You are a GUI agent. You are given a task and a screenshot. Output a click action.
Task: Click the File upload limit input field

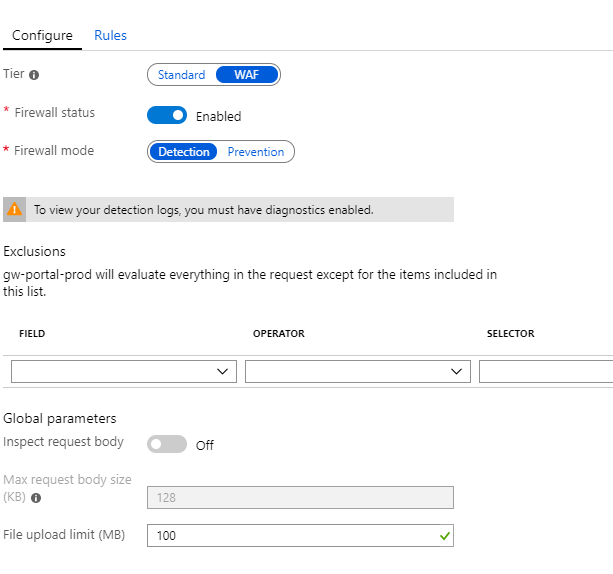tap(290, 536)
